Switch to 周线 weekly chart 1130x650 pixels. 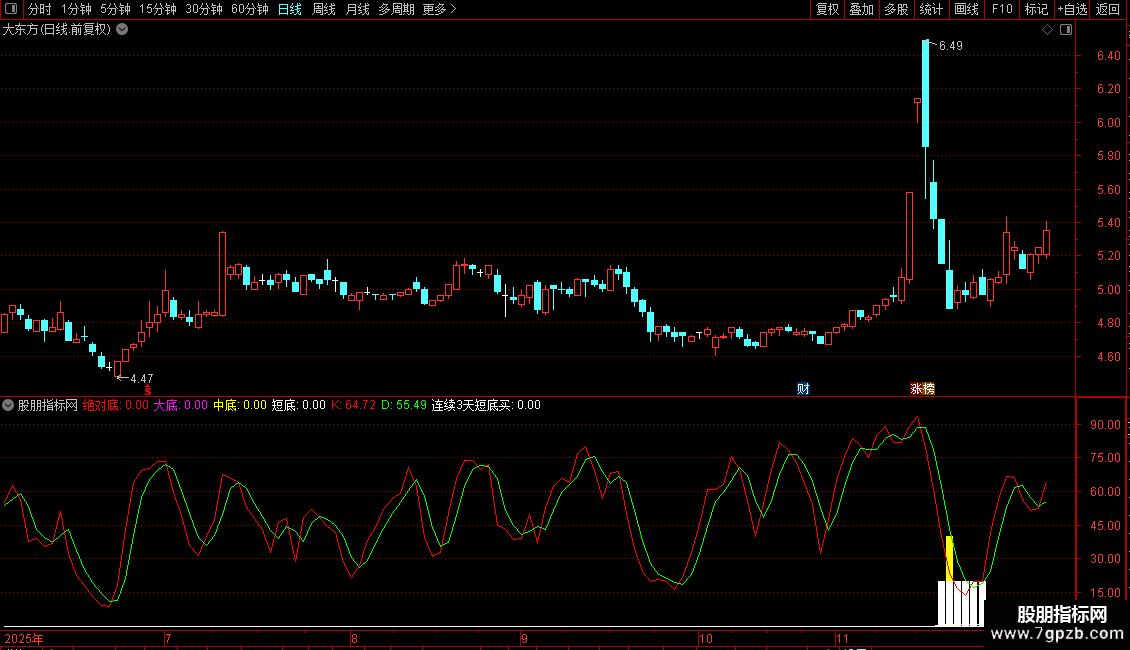point(324,9)
